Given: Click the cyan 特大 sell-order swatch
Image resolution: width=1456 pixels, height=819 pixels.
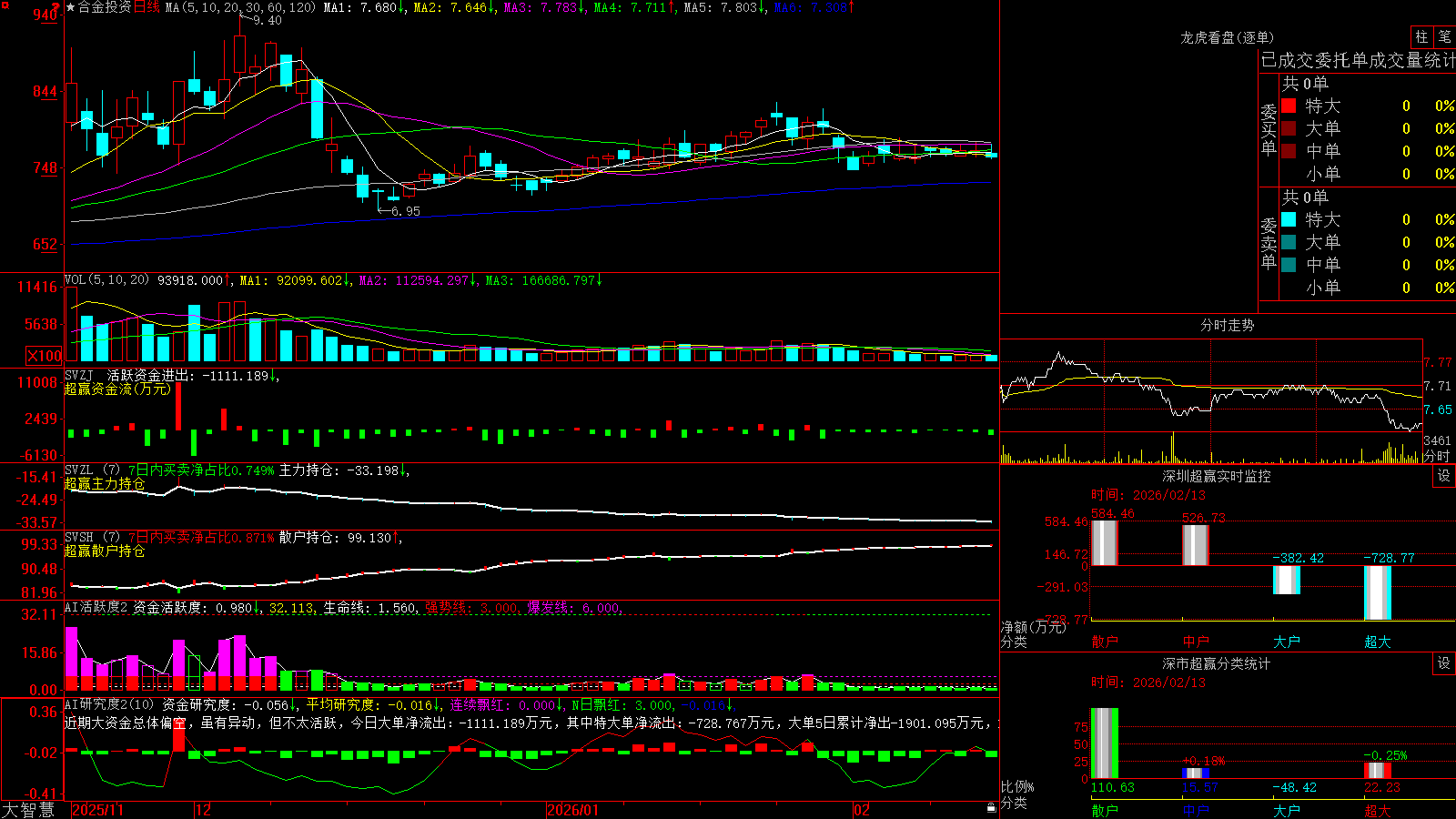Looking at the screenshot, I should (1289, 219).
